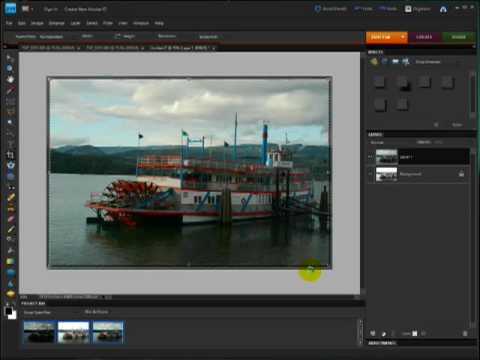Click the Sign In link
Image resolution: width=480 pixels, height=360 pixels.
coord(50,9)
